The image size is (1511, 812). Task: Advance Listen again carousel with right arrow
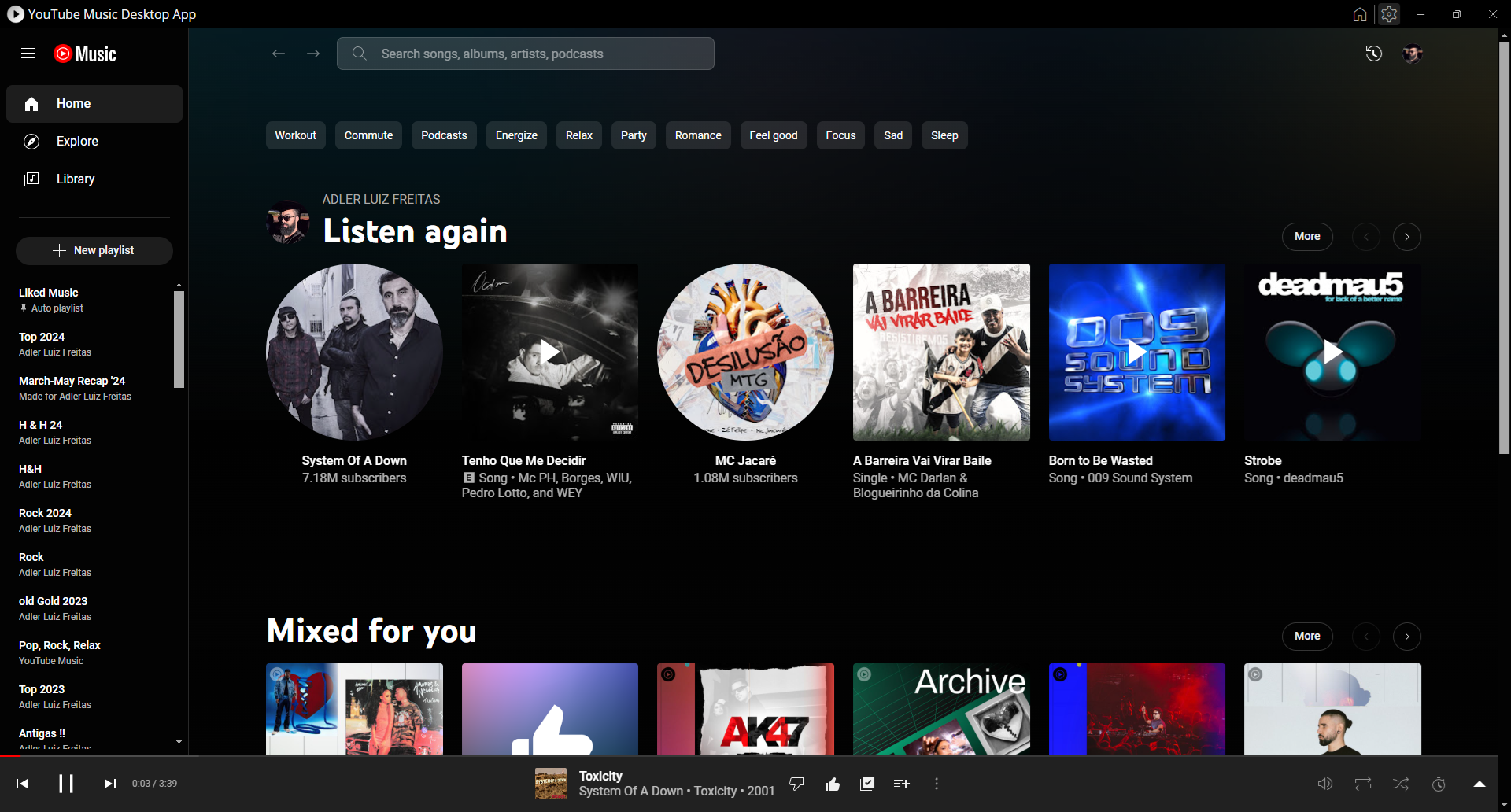coord(1407,236)
